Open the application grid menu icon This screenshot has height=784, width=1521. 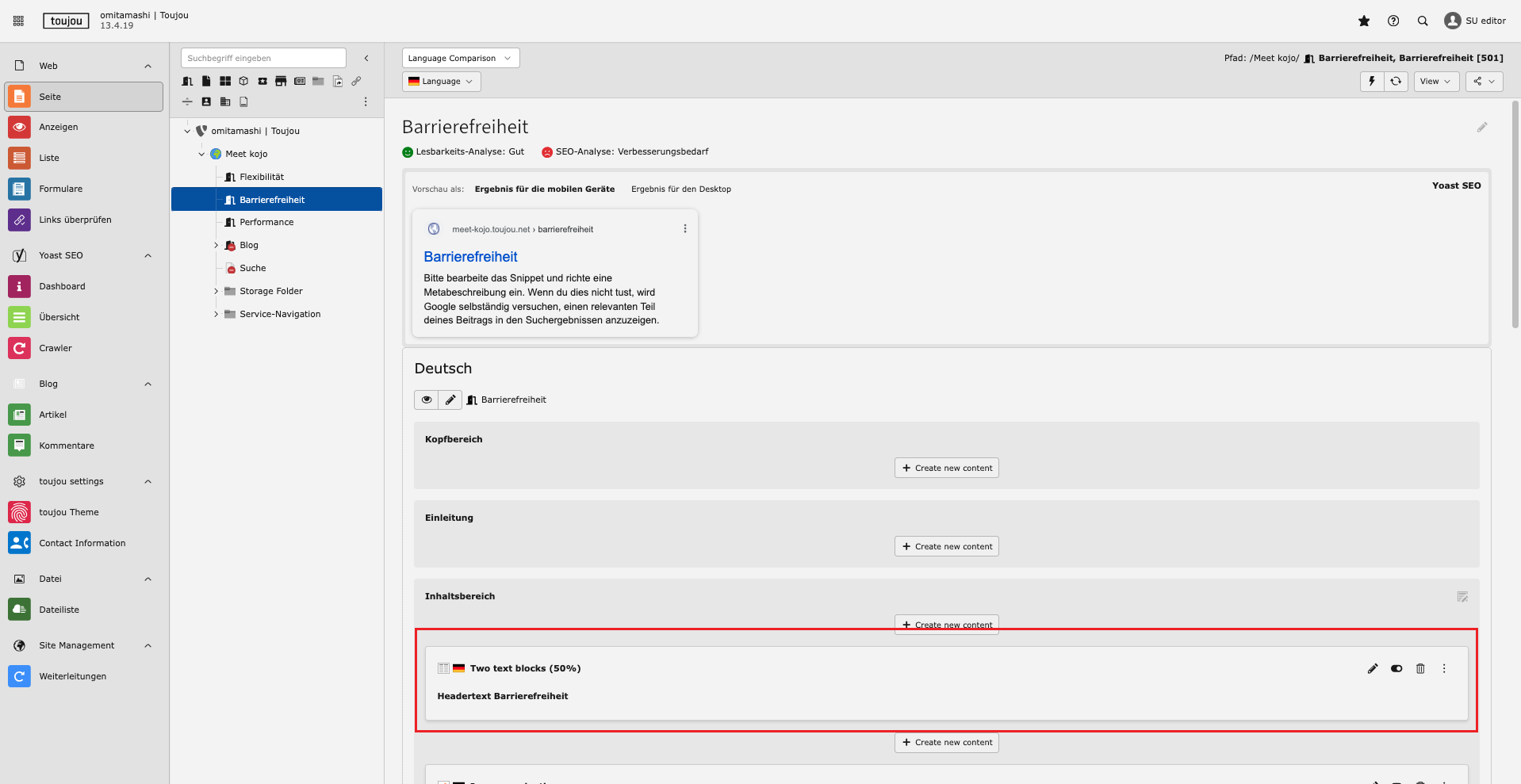pyautogui.click(x=18, y=21)
